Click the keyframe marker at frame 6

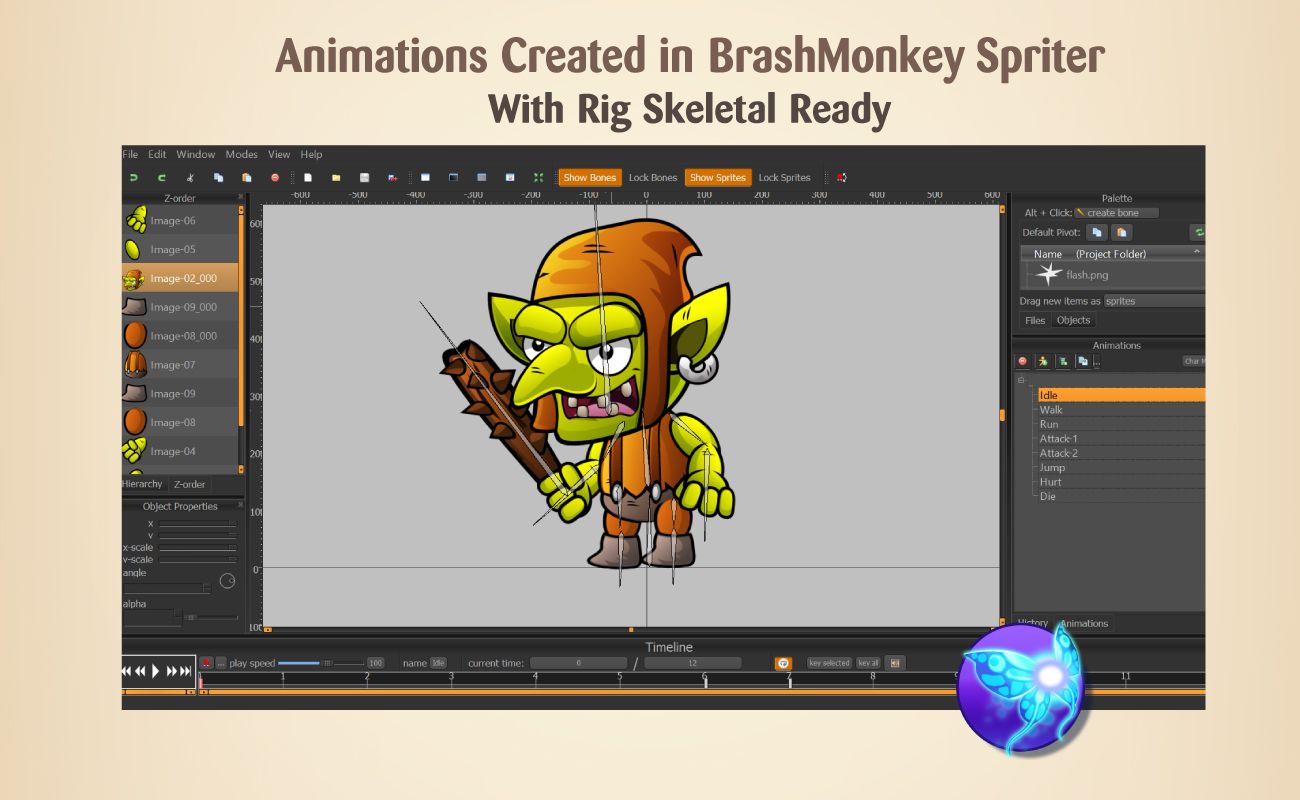[x=705, y=681]
